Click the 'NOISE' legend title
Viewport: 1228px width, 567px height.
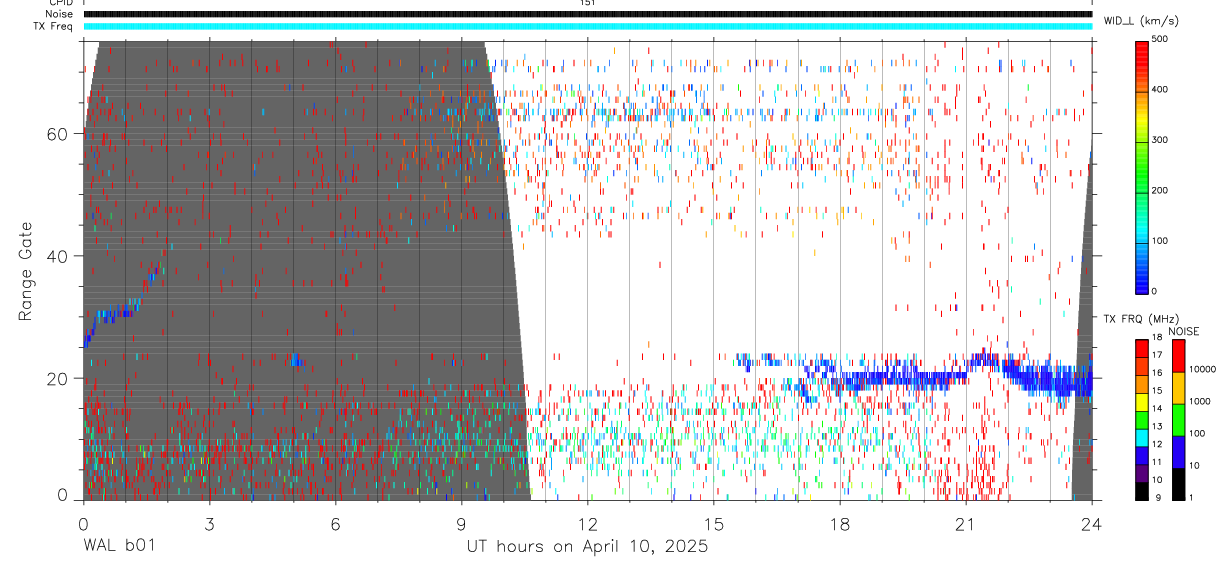point(1184,331)
